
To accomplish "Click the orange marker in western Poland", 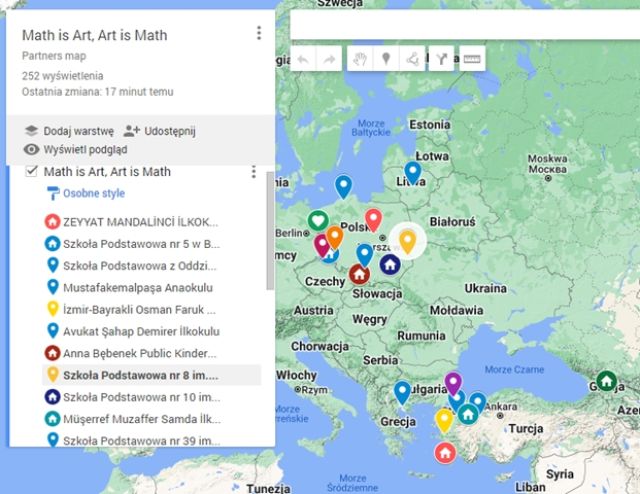I will [335, 238].
